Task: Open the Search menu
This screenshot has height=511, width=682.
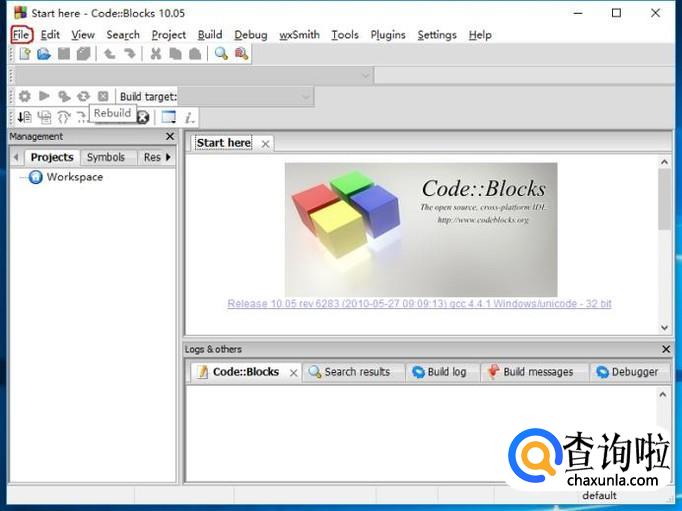Action: pyautogui.click(x=123, y=35)
